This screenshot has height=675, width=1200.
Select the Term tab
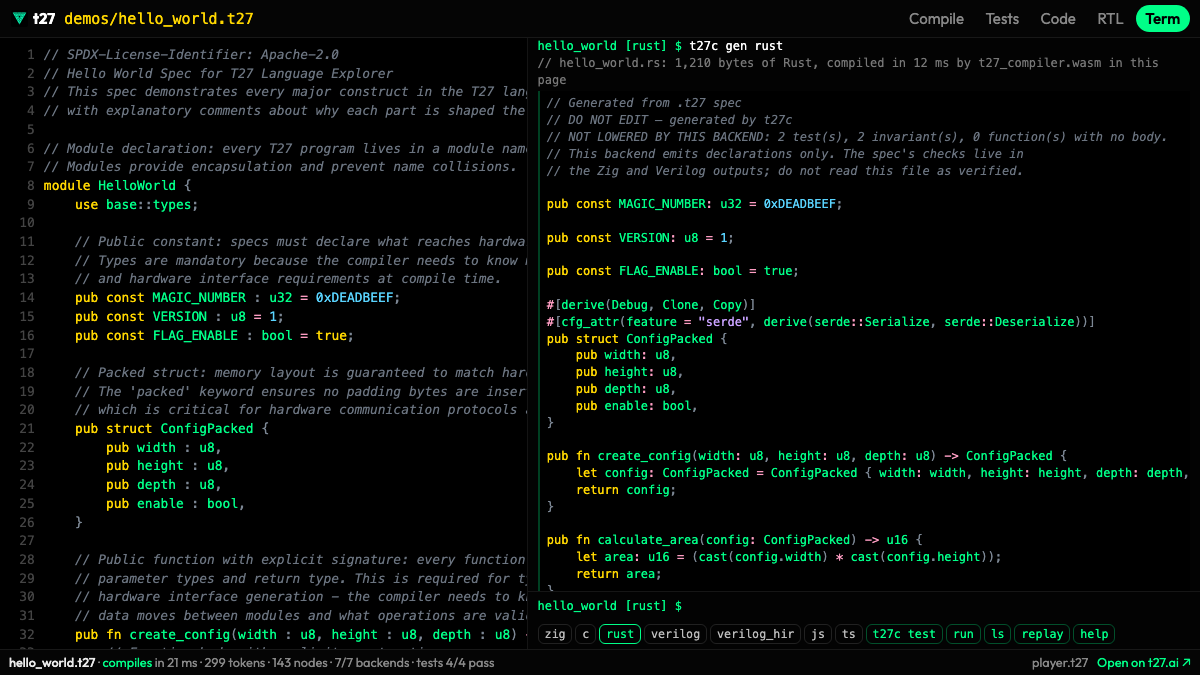click(x=1163, y=19)
